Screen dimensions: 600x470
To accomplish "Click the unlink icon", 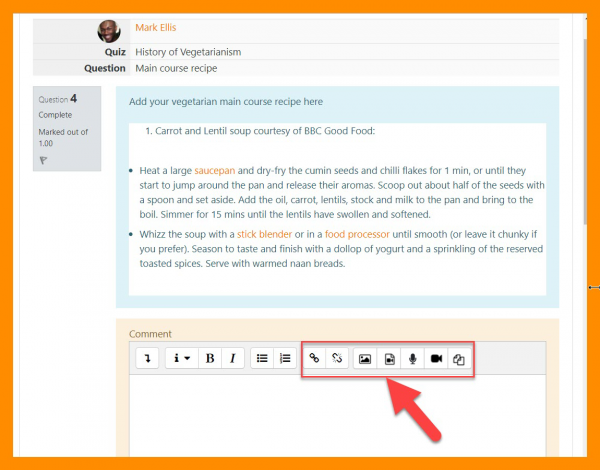I will pyautogui.click(x=337, y=358).
